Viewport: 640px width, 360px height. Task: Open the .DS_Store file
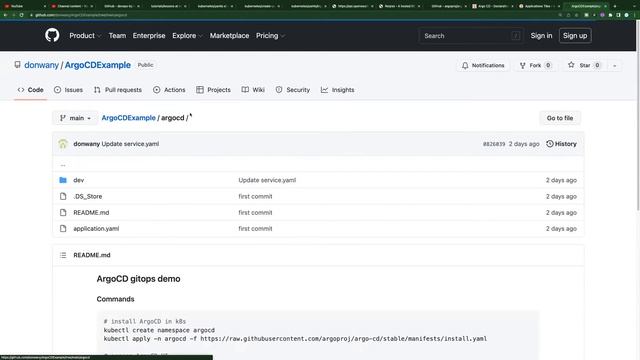pos(88,196)
